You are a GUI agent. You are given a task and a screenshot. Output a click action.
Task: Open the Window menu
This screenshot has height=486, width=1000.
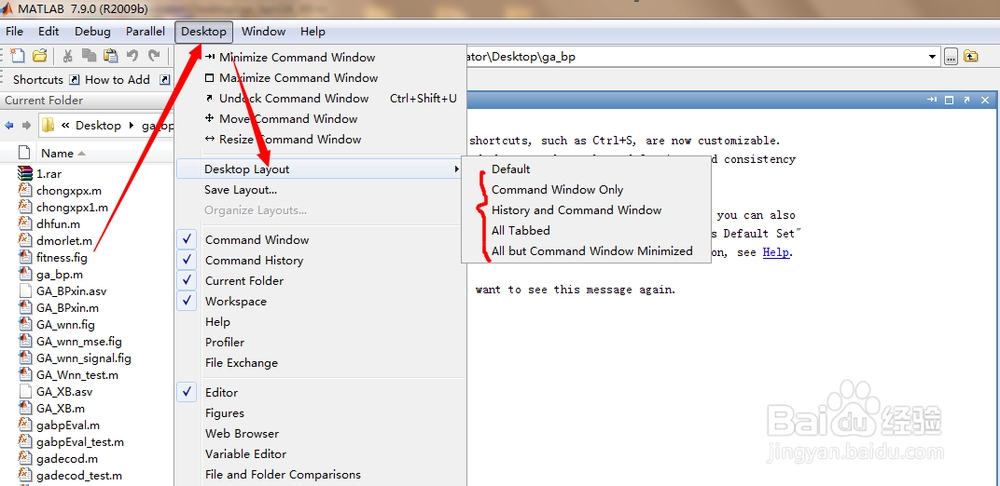coord(263,31)
